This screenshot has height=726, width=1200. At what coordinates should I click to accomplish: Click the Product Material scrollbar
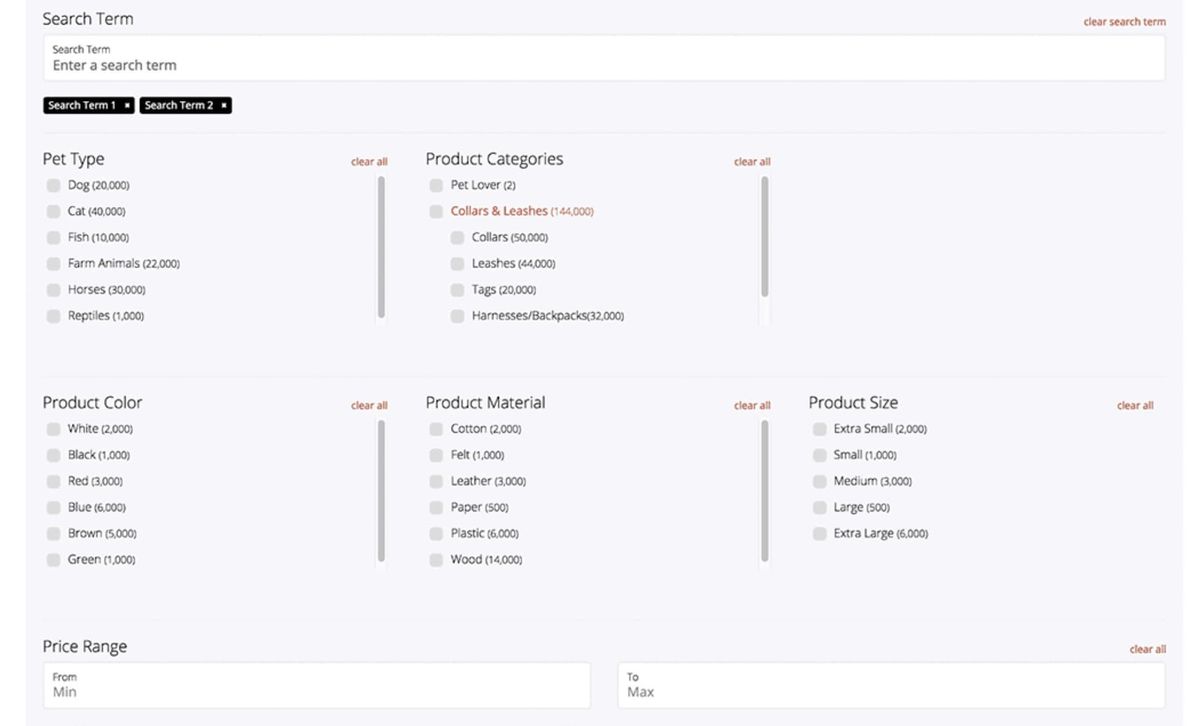765,491
